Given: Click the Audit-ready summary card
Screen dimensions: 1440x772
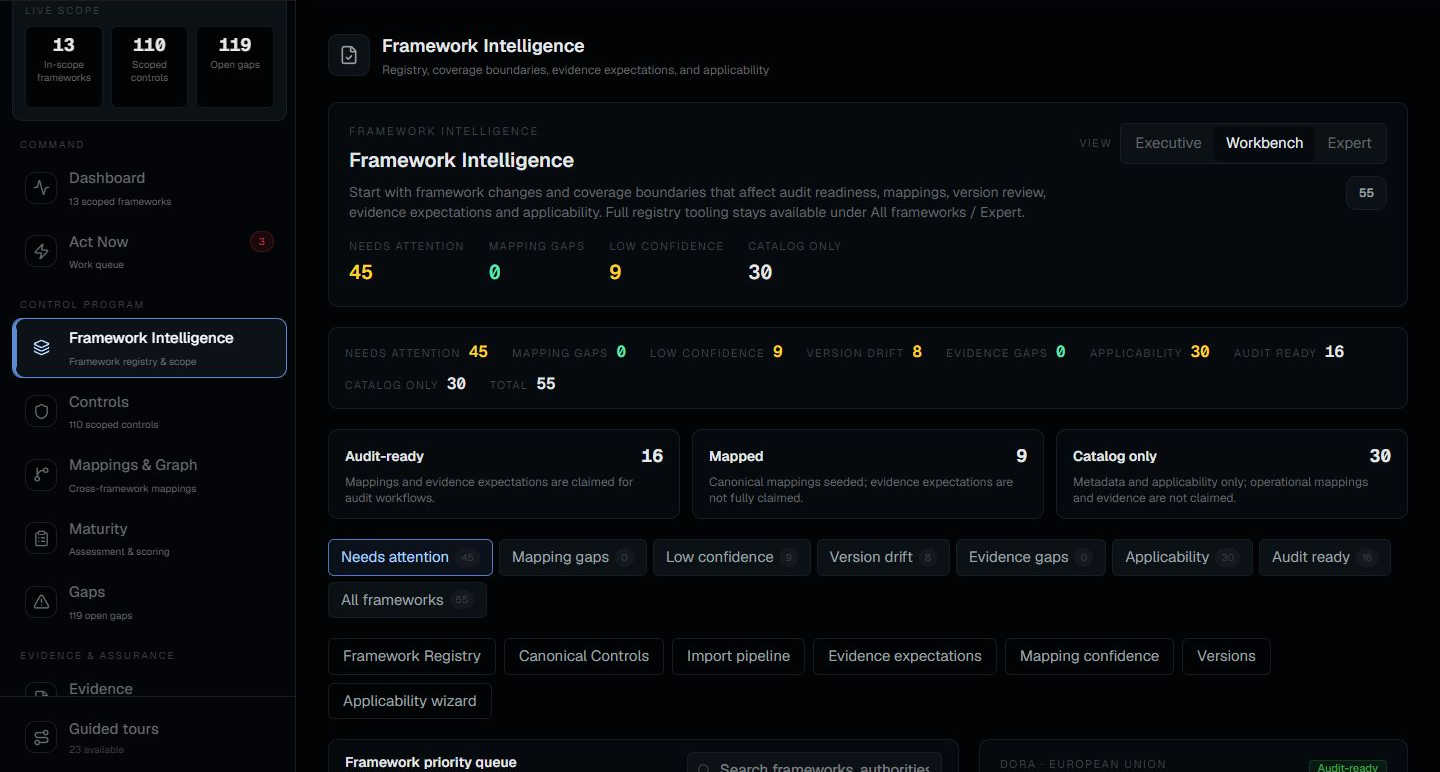Looking at the screenshot, I should click(504, 474).
